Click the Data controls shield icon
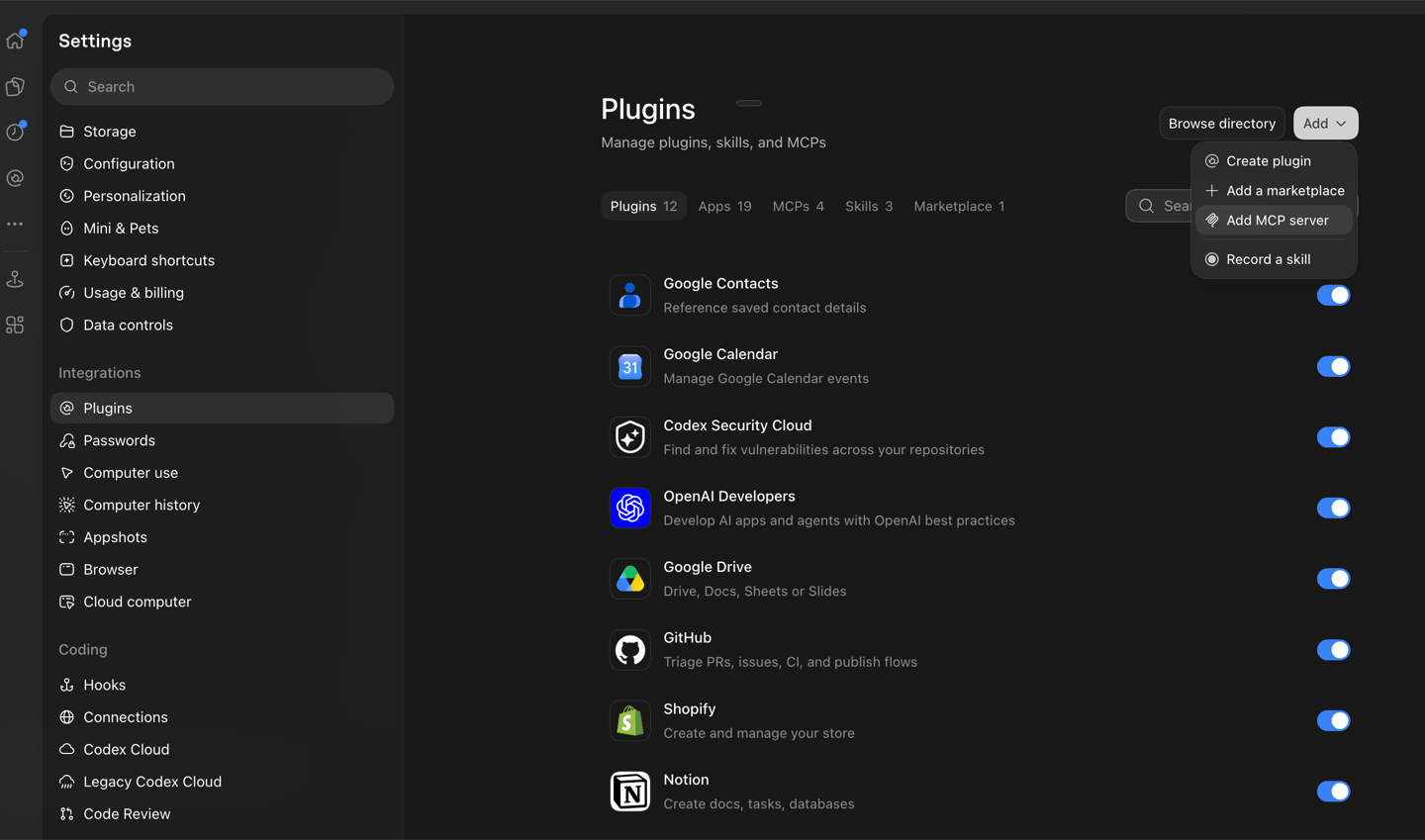 [x=67, y=325]
